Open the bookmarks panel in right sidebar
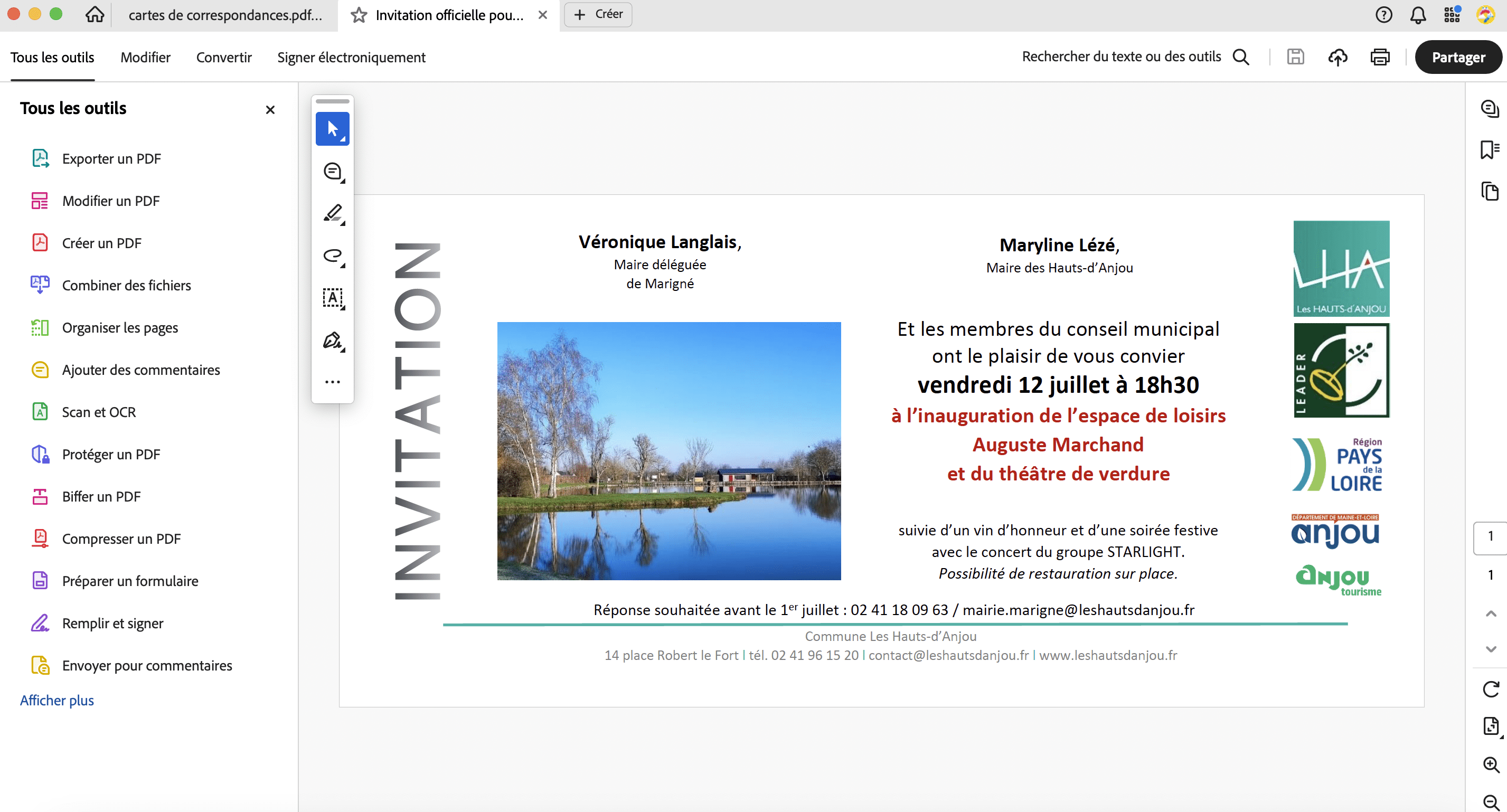This screenshot has width=1507, height=812. (1490, 149)
